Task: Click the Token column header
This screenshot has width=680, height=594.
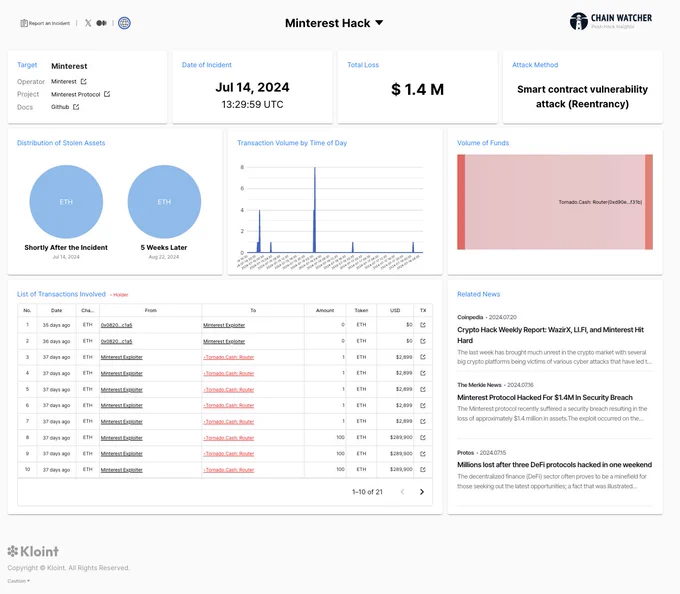Action: point(361,310)
